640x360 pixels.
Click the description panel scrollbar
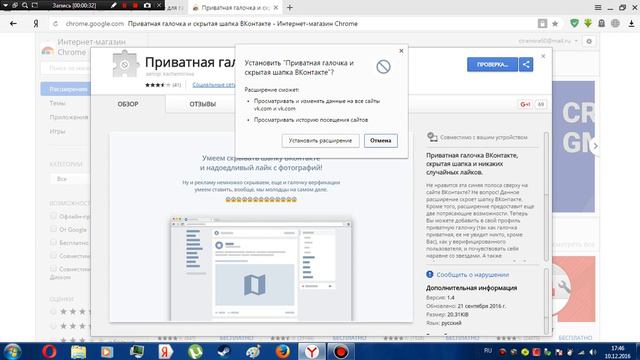[546, 196]
